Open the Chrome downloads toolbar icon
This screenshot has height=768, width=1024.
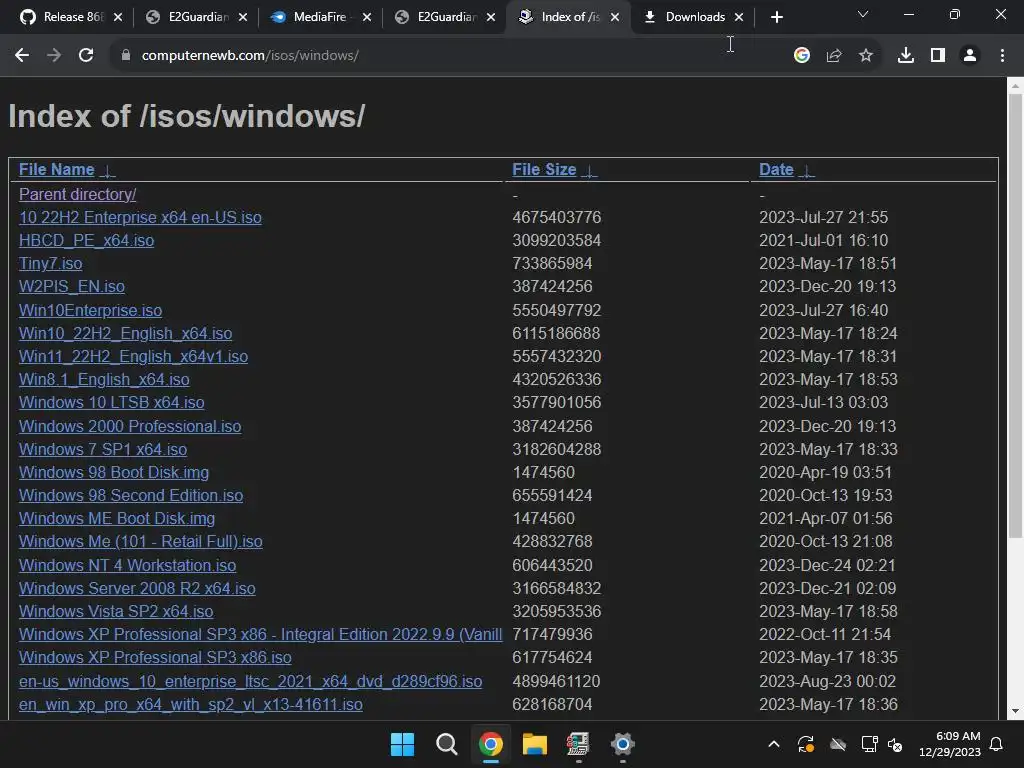pyautogui.click(x=906, y=56)
